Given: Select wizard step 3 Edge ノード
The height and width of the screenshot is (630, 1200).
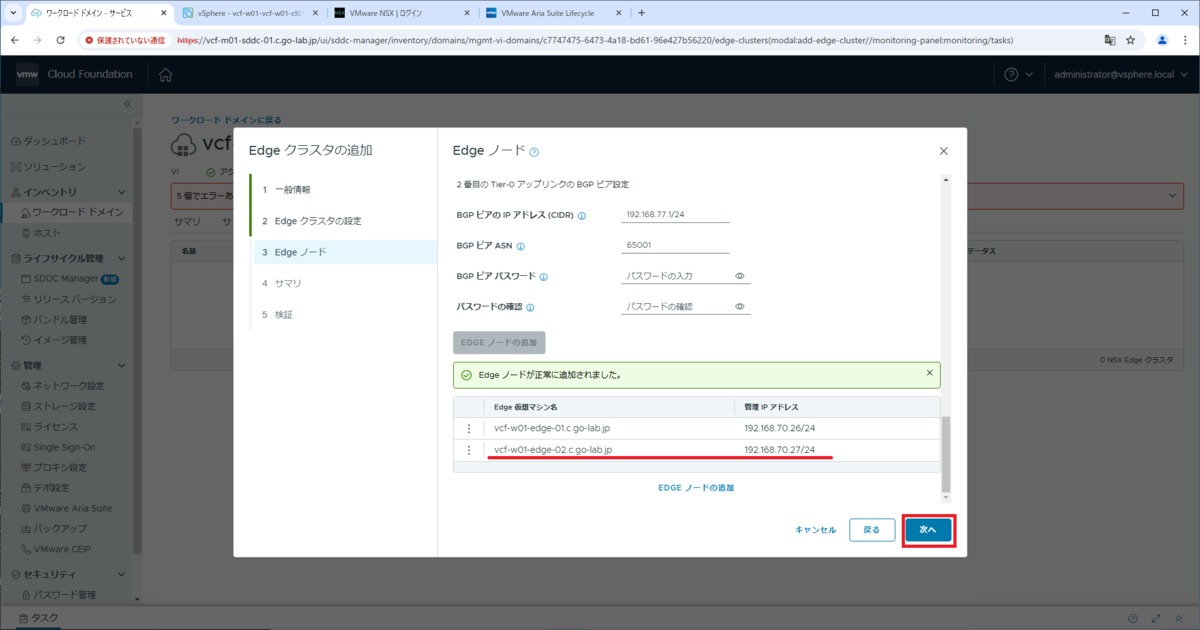Looking at the screenshot, I should point(343,252).
